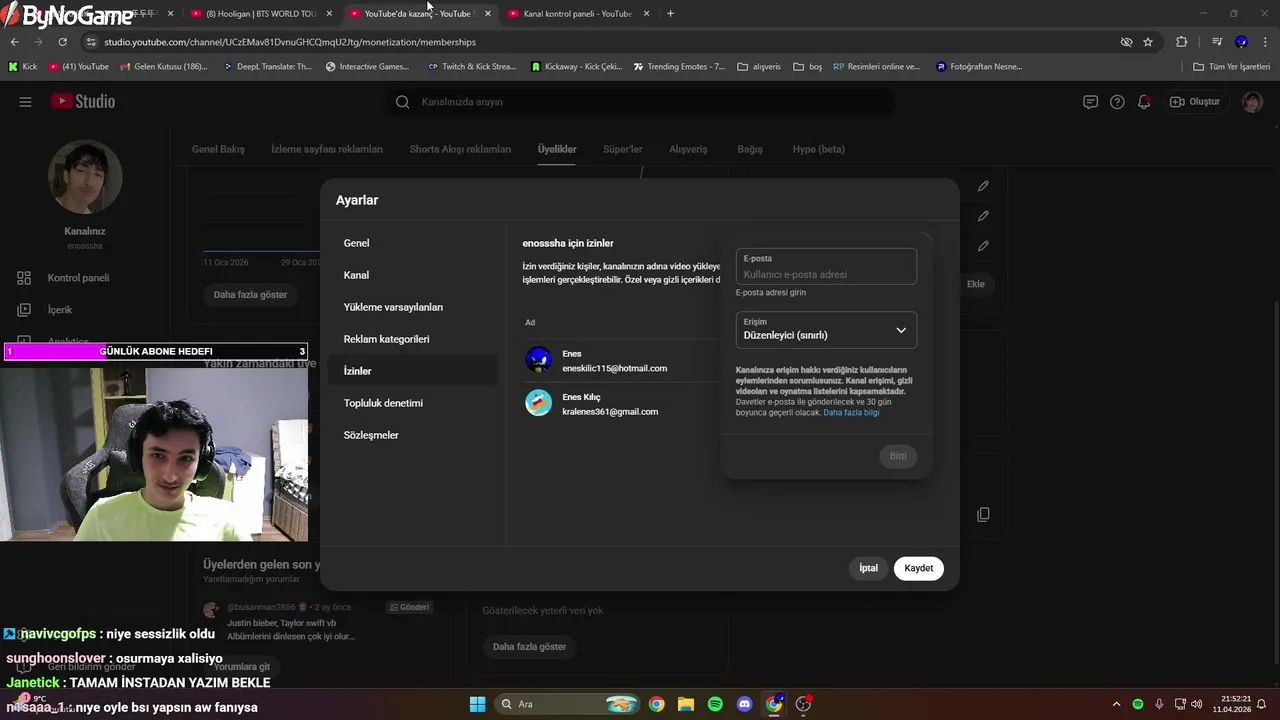Select Kanal in settings menu
Screen dimensions: 1280x720
[x=412, y=275]
